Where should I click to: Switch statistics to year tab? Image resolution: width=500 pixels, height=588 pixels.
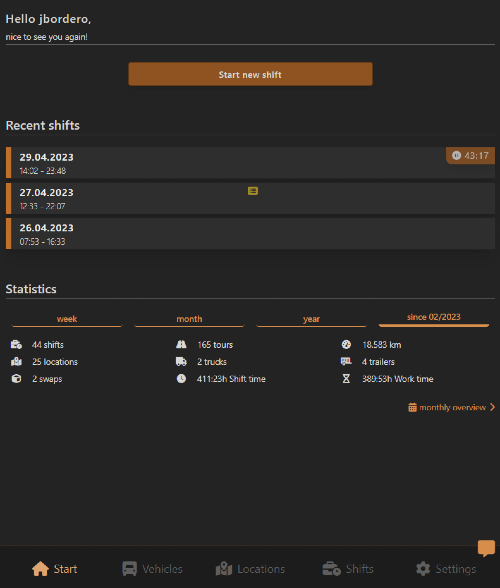(x=311, y=319)
